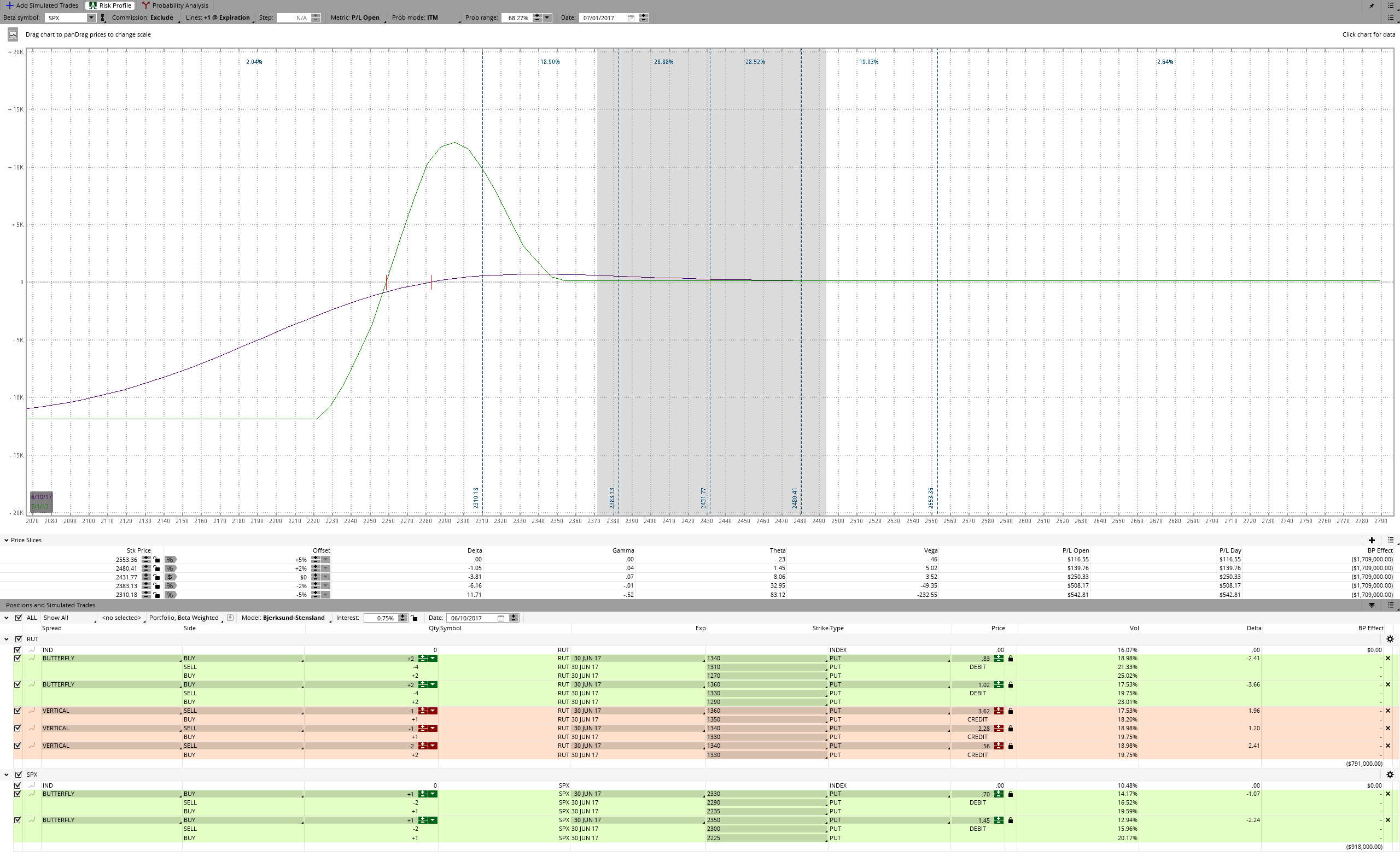Collapse the RUT group
Image resolution: width=1400 pixels, height=862 pixels.
(6, 639)
